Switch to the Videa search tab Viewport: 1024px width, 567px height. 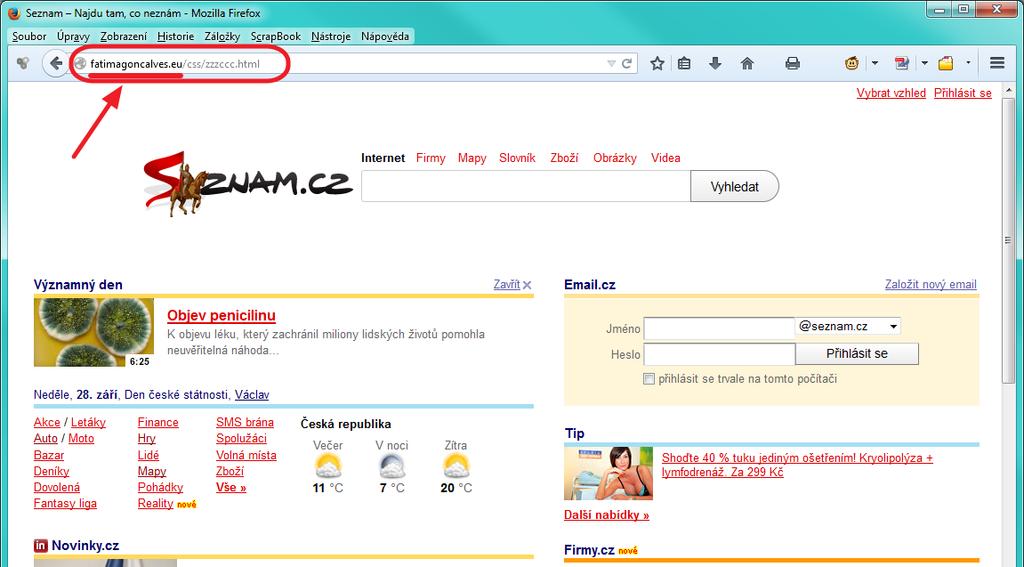[665, 158]
